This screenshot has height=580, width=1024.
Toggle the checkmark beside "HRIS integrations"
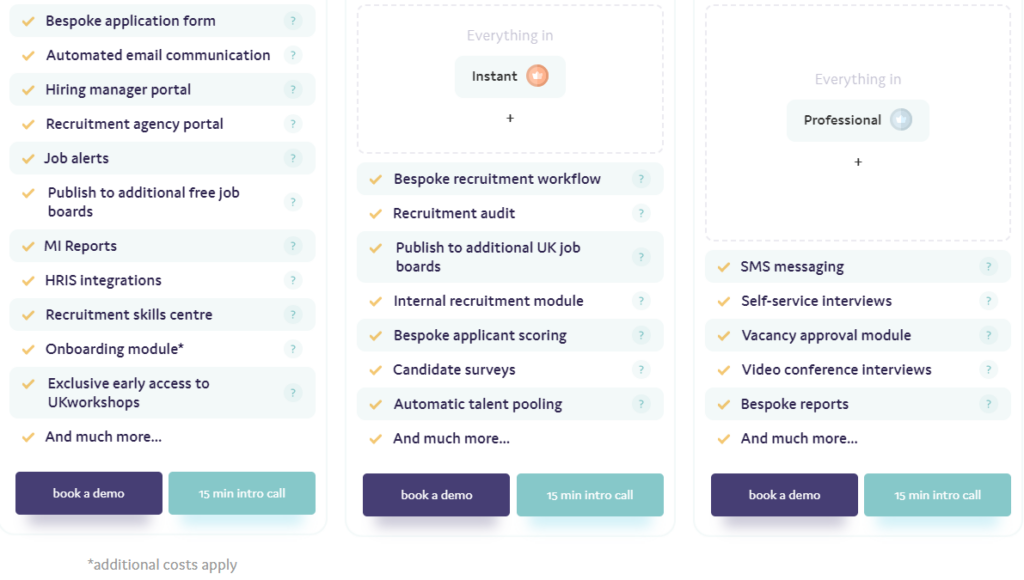[x=27, y=279]
